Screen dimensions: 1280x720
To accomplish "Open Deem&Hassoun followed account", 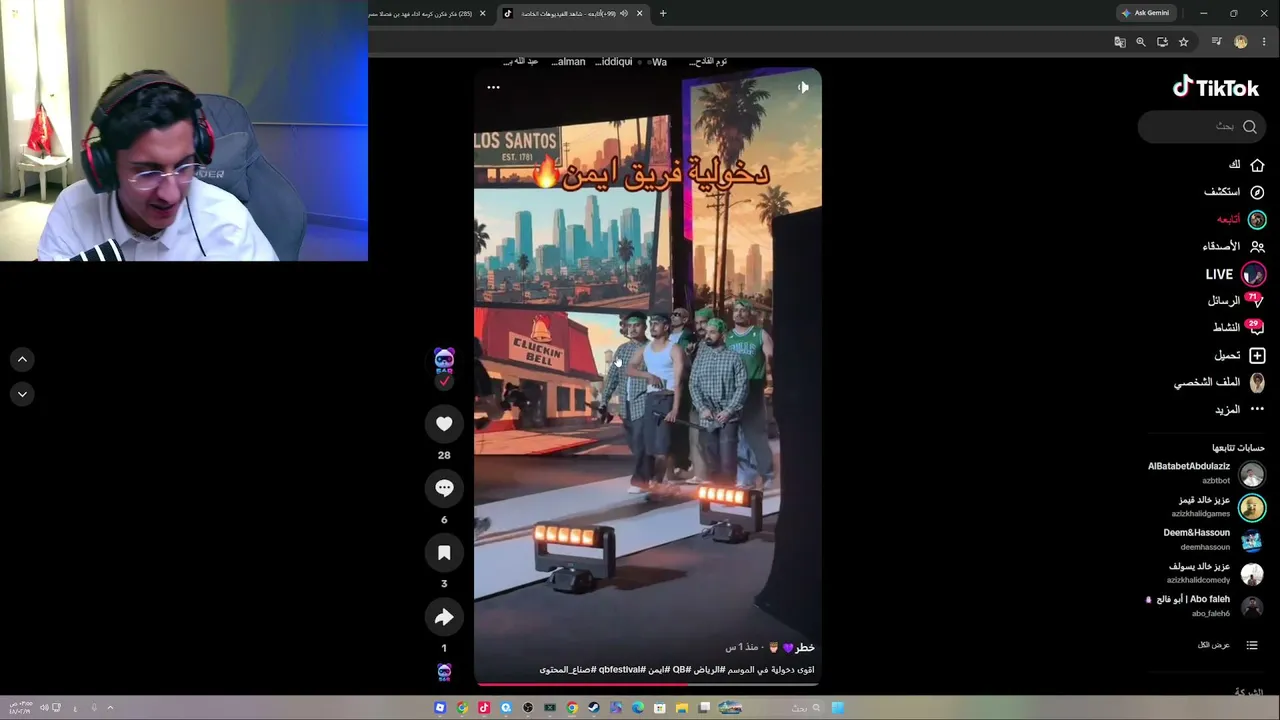I will pyautogui.click(x=1213, y=540).
